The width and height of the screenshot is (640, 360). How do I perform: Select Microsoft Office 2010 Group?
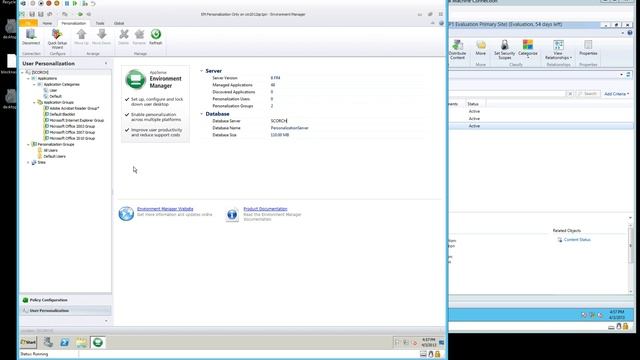click(72, 138)
